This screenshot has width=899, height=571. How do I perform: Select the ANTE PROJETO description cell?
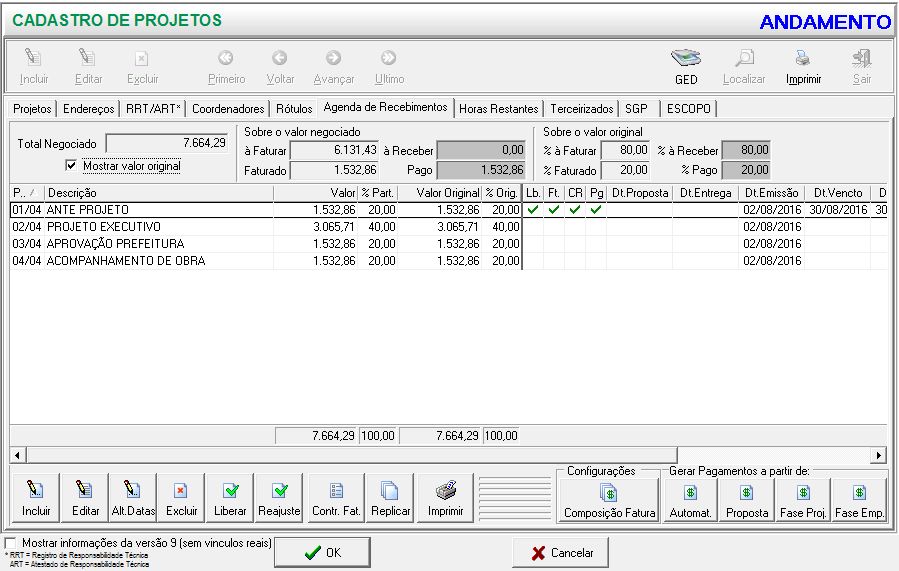[x=159, y=210]
